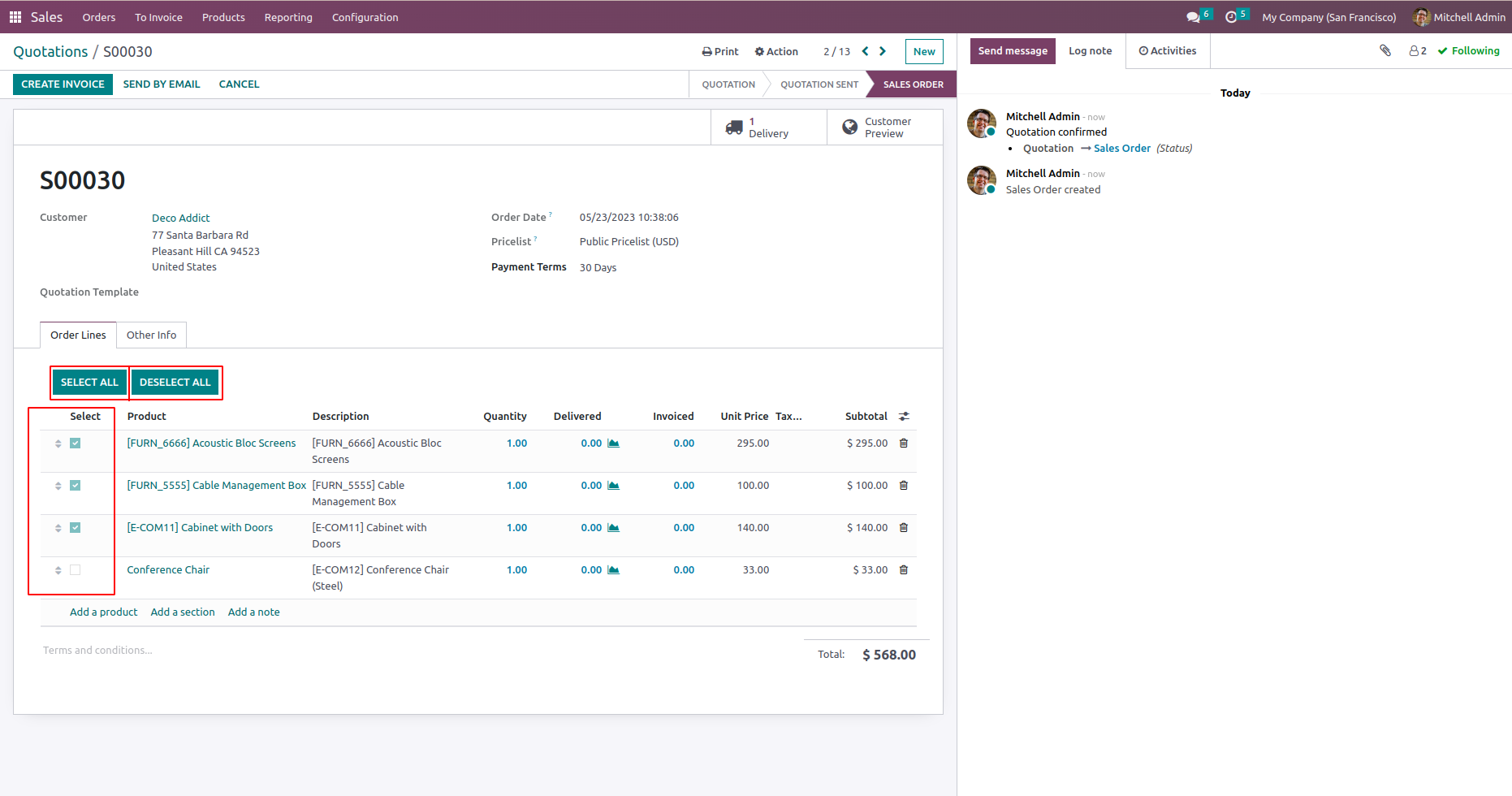Screen dimensions: 1512x796
Task: Switch to the Other Info tab
Action: pos(151,335)
